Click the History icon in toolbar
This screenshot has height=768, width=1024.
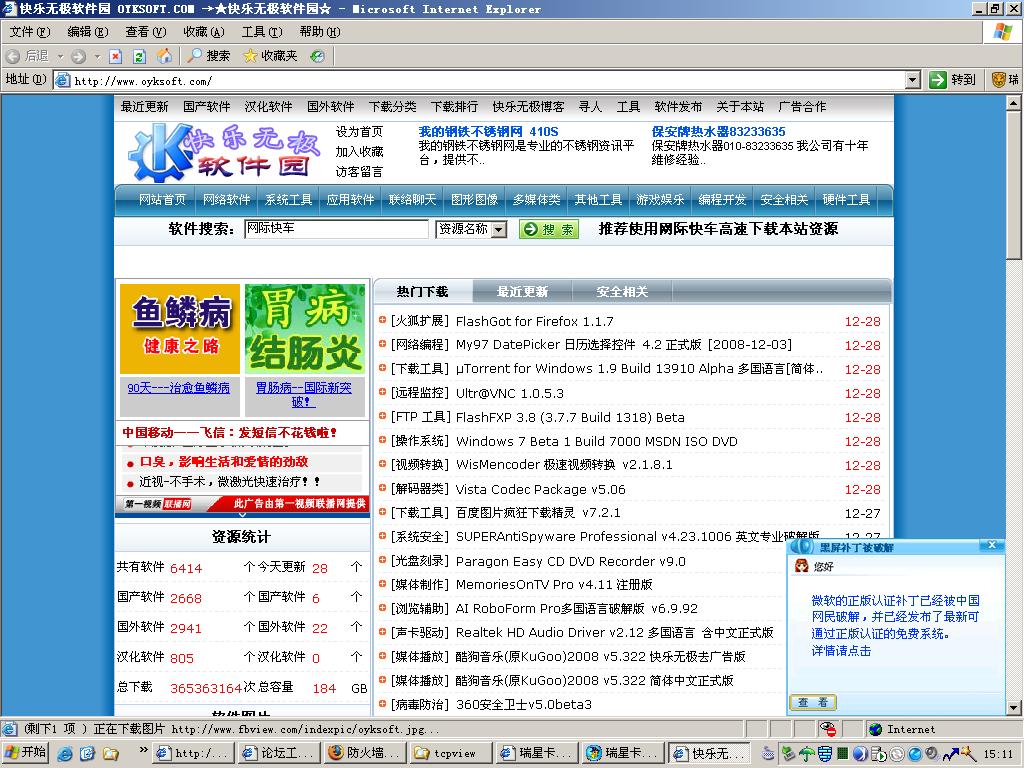tap(317, 56)
